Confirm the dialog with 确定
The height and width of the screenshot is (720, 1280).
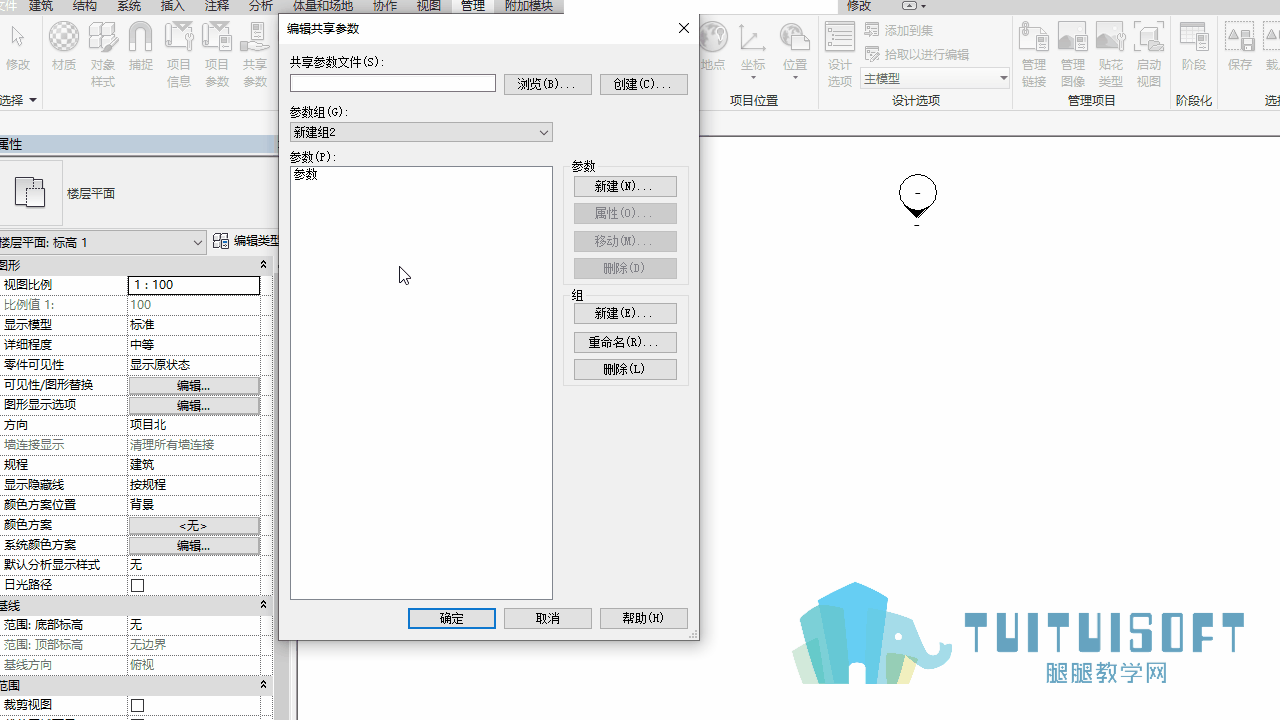(x=452, y=618)
